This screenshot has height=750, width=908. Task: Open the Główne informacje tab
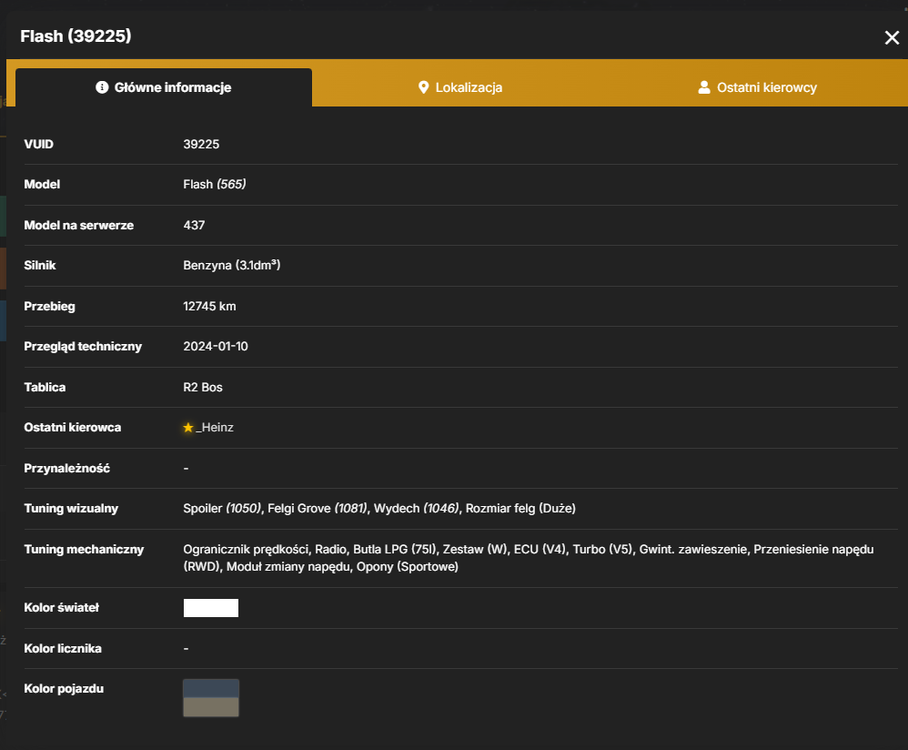point(164,87)
